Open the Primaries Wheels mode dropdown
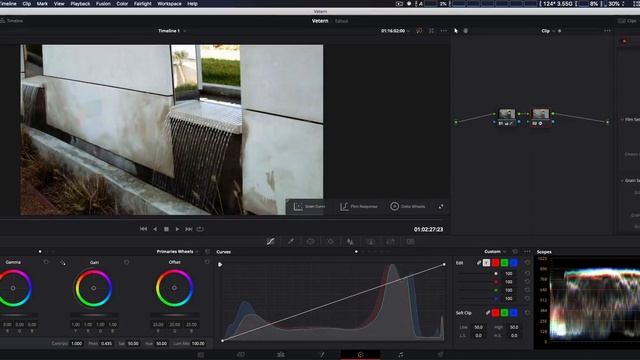The width and height of the screenshot is (640, 360). coord(177,252)
